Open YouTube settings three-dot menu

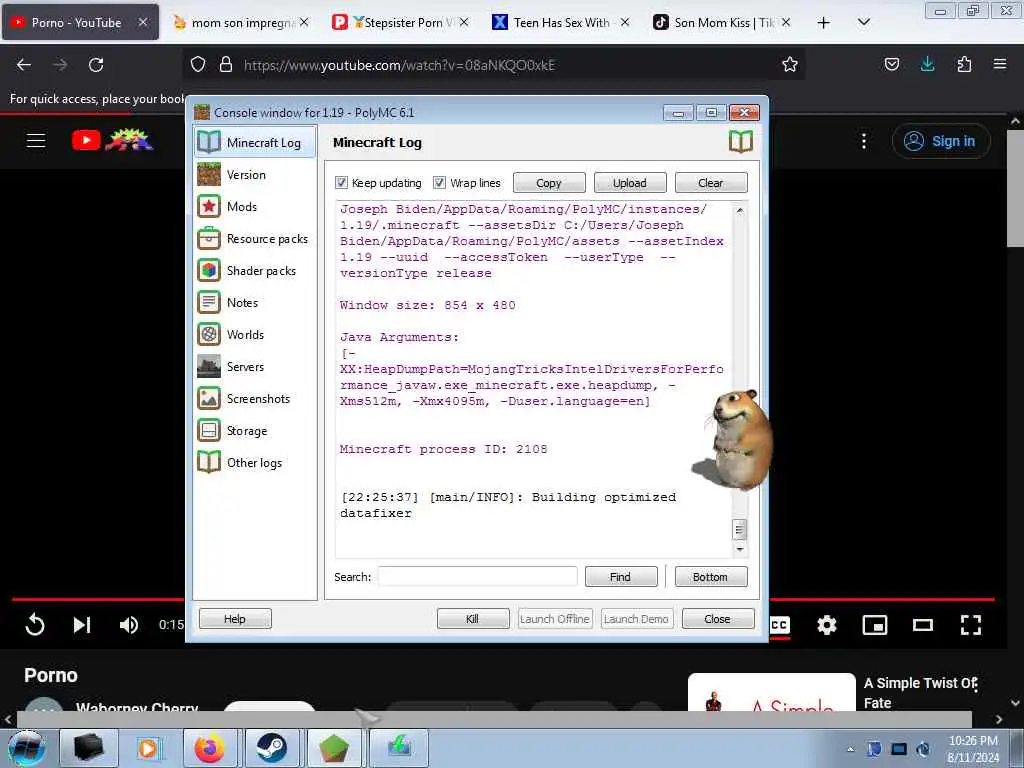click(x=864, y=141)
